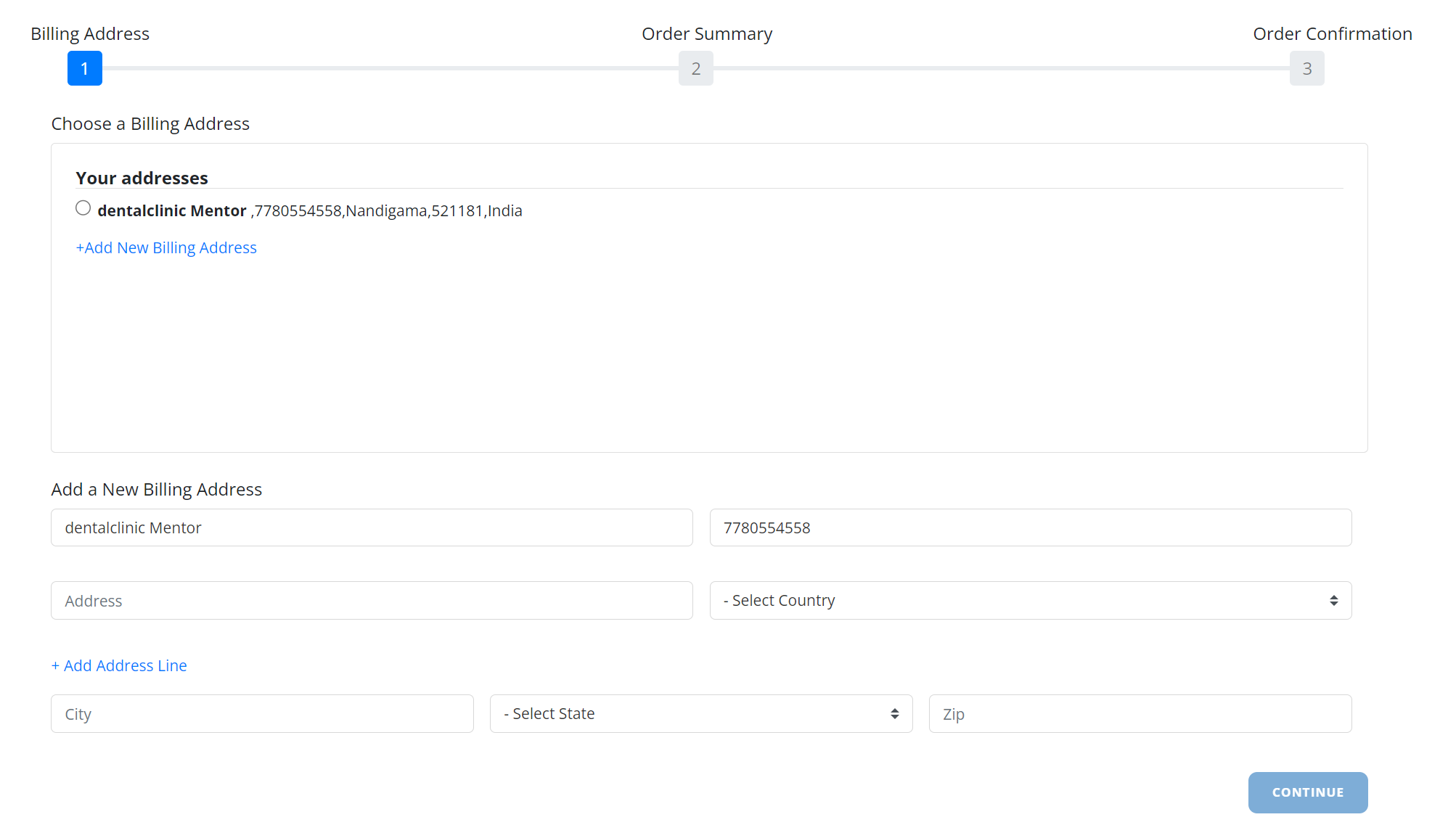This screenshot has width=1456, height=825.
Task: Click into the City input field
Action: point(262,713)
